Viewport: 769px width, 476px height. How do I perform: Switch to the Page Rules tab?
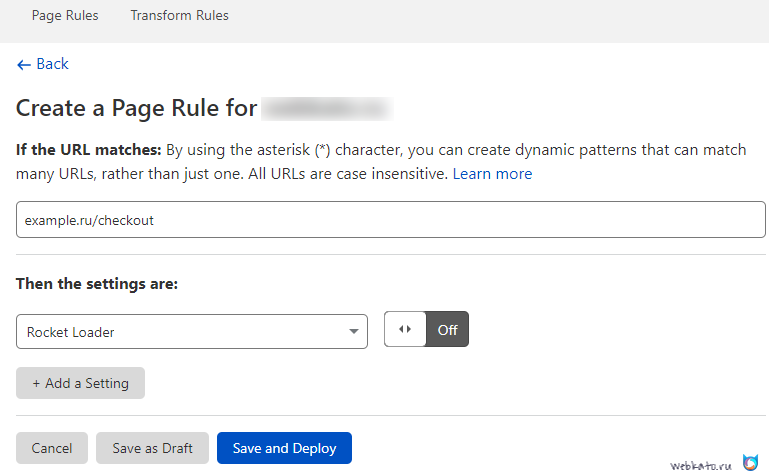(65, 16)
